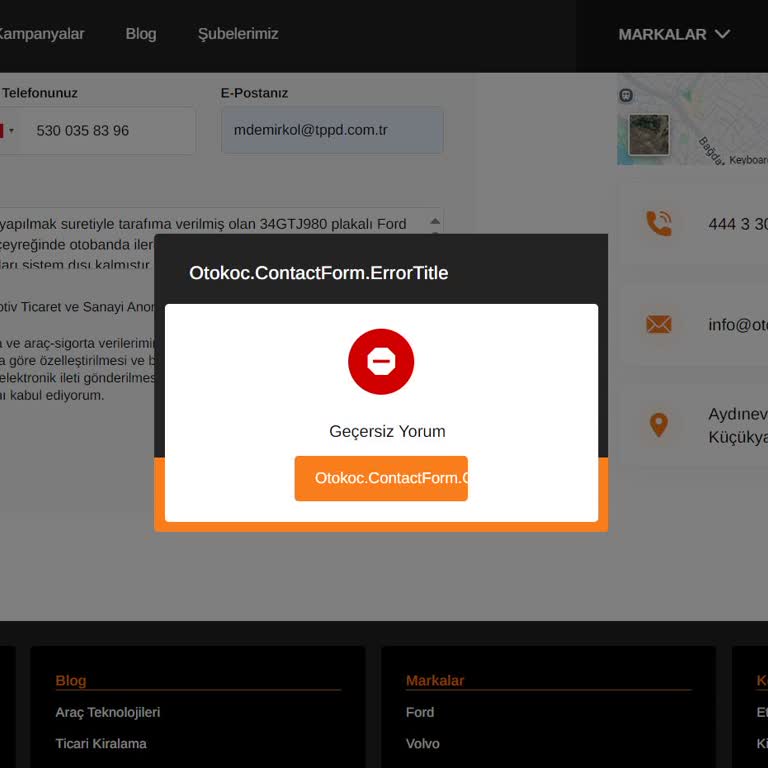The height and width of the screenshot is (768, 768).
Task: Open Araç Teknolojileri footer link
Action: (x=108, y=712)
